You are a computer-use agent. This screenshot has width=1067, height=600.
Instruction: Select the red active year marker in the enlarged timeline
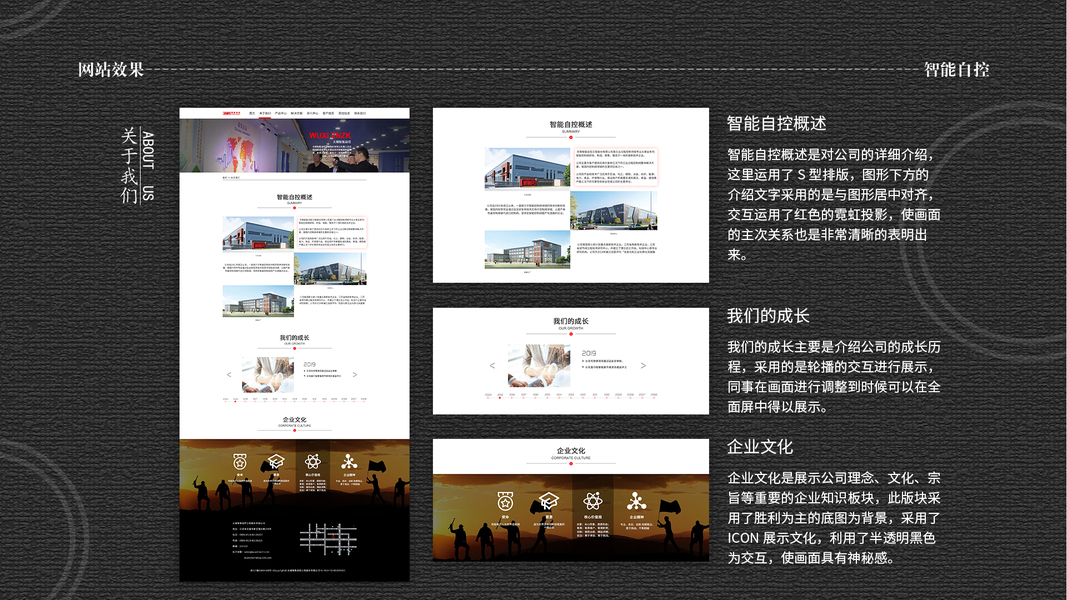tap(500, 398)
